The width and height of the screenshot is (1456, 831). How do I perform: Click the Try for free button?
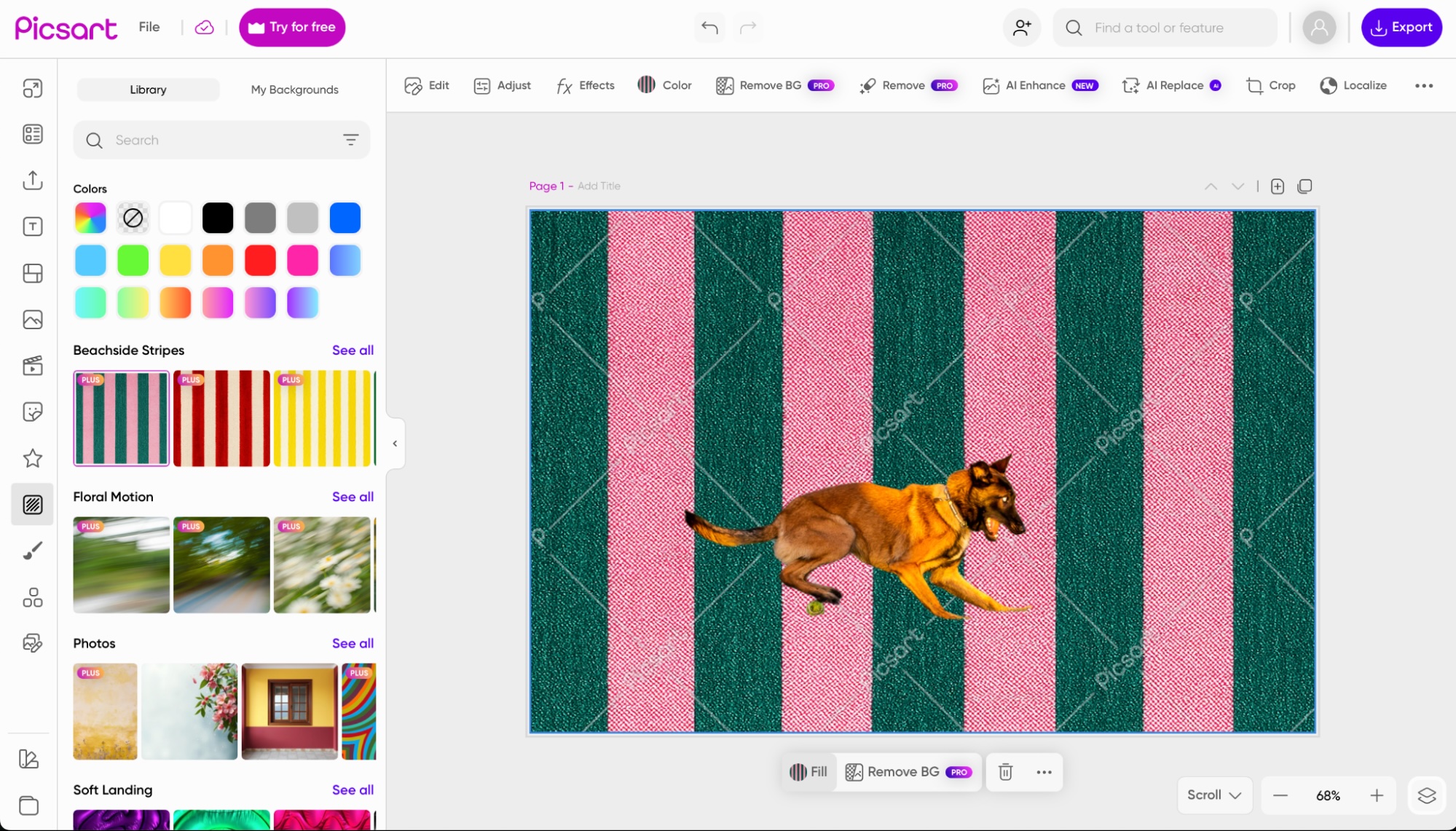(x=292, y=28)
